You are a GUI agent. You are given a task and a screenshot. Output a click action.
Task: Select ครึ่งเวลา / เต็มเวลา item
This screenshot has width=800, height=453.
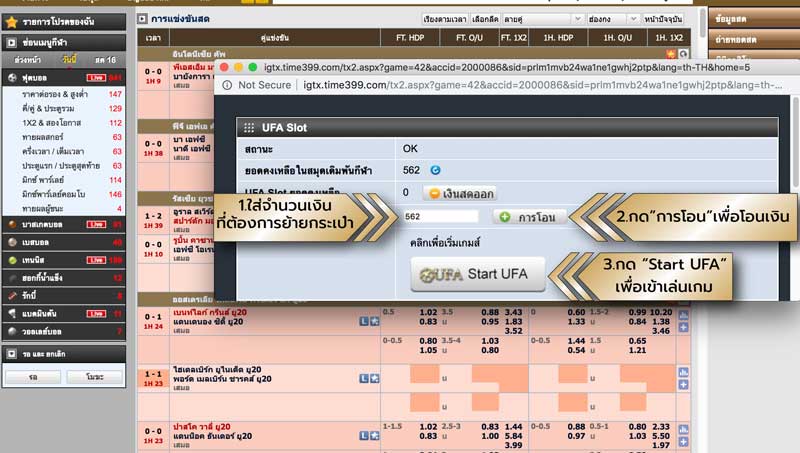(x=64, y=151)
